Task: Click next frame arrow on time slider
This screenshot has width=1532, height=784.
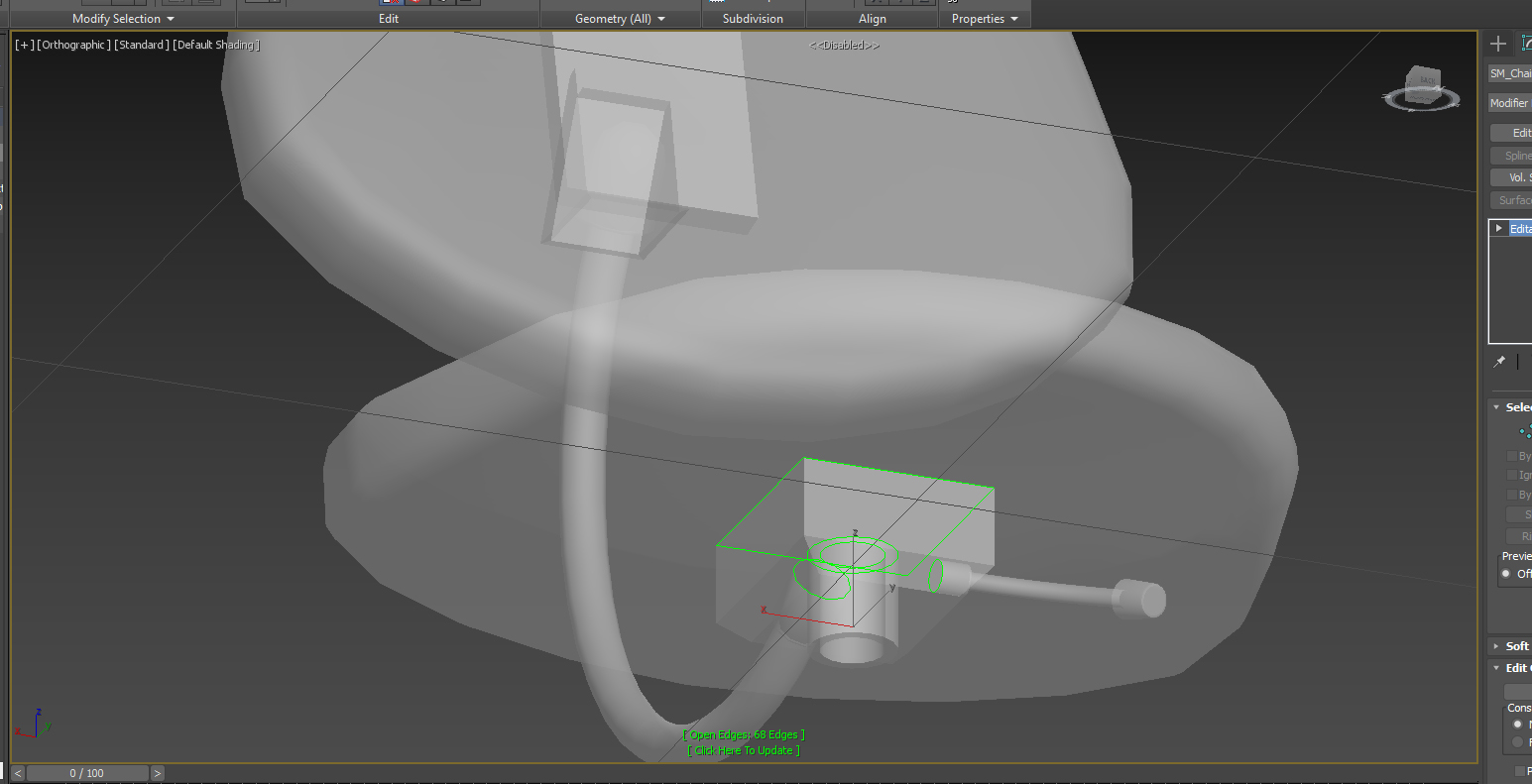Action: pos(158,773)
